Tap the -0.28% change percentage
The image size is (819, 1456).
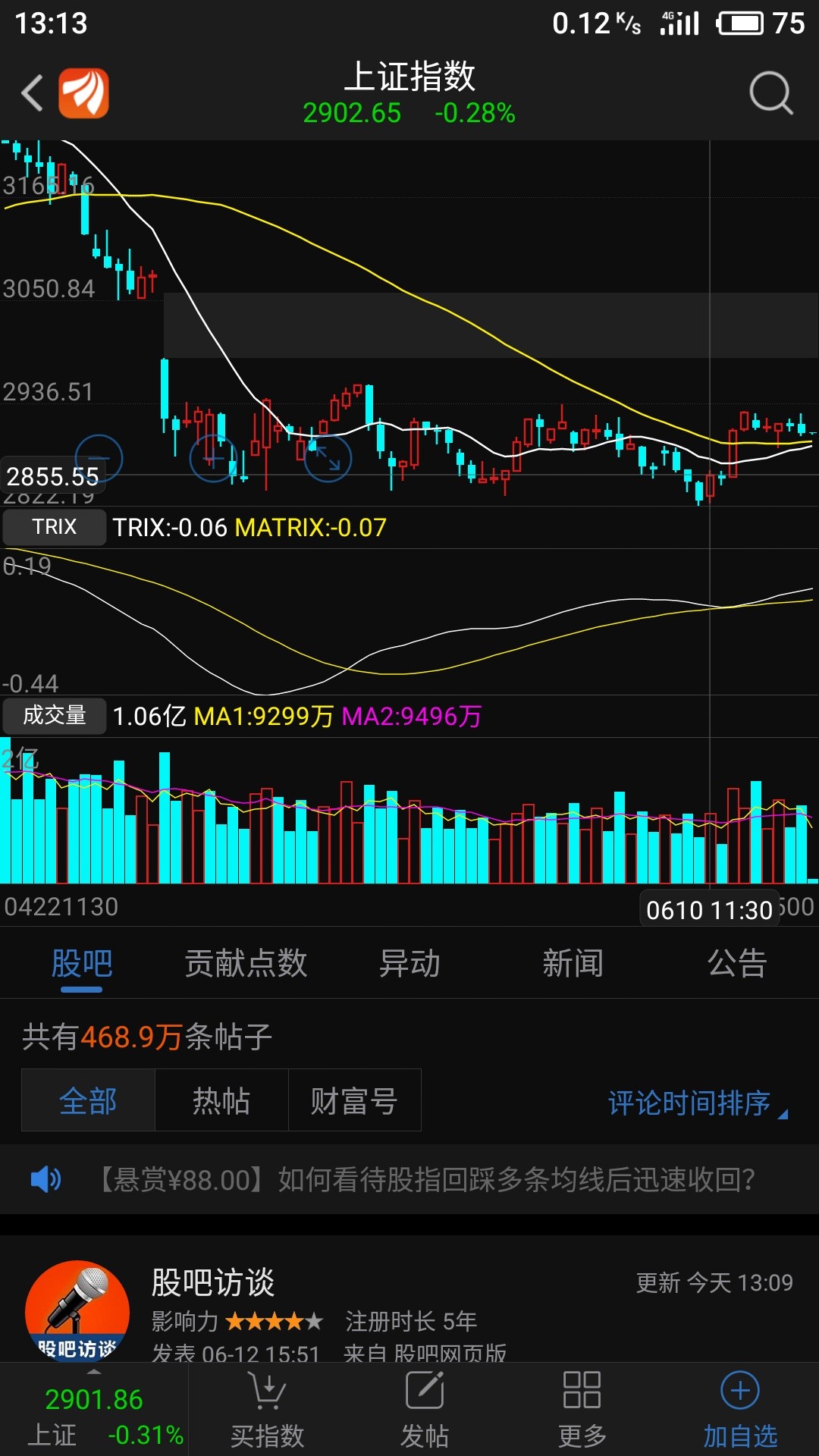pos(475,114)
